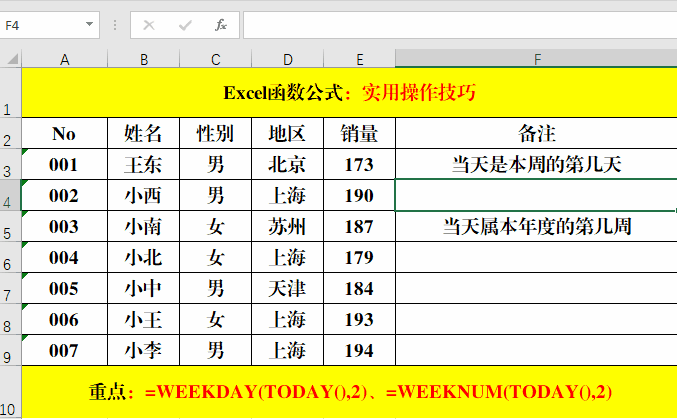677x419 pixels.
Task: Click cell containing '004'
Action: (x=64, y=257)
